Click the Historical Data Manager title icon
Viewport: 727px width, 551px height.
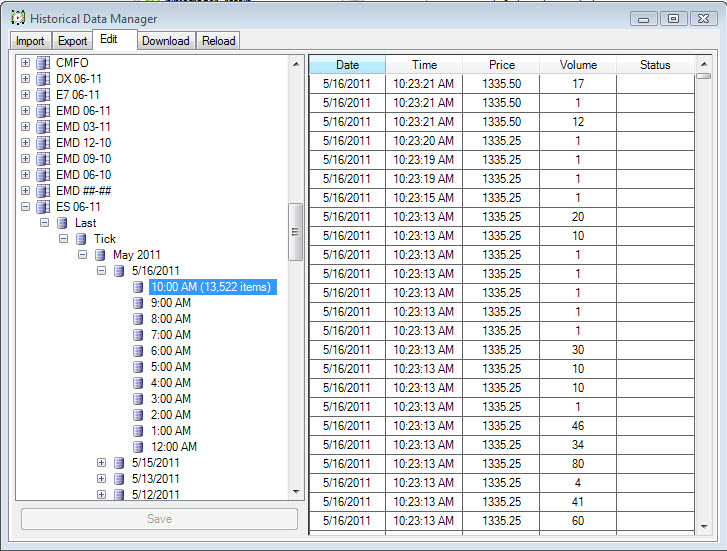(18, 18)
